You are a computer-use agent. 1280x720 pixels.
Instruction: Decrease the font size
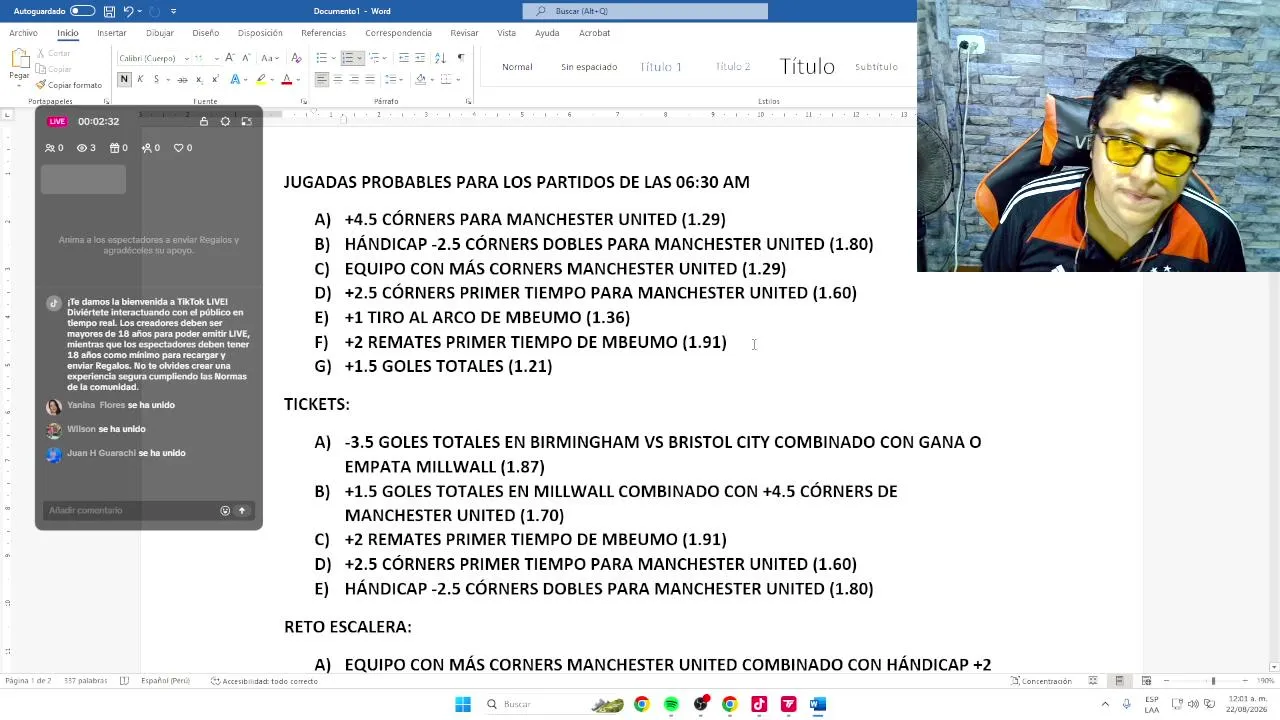[x=245, y=58]
